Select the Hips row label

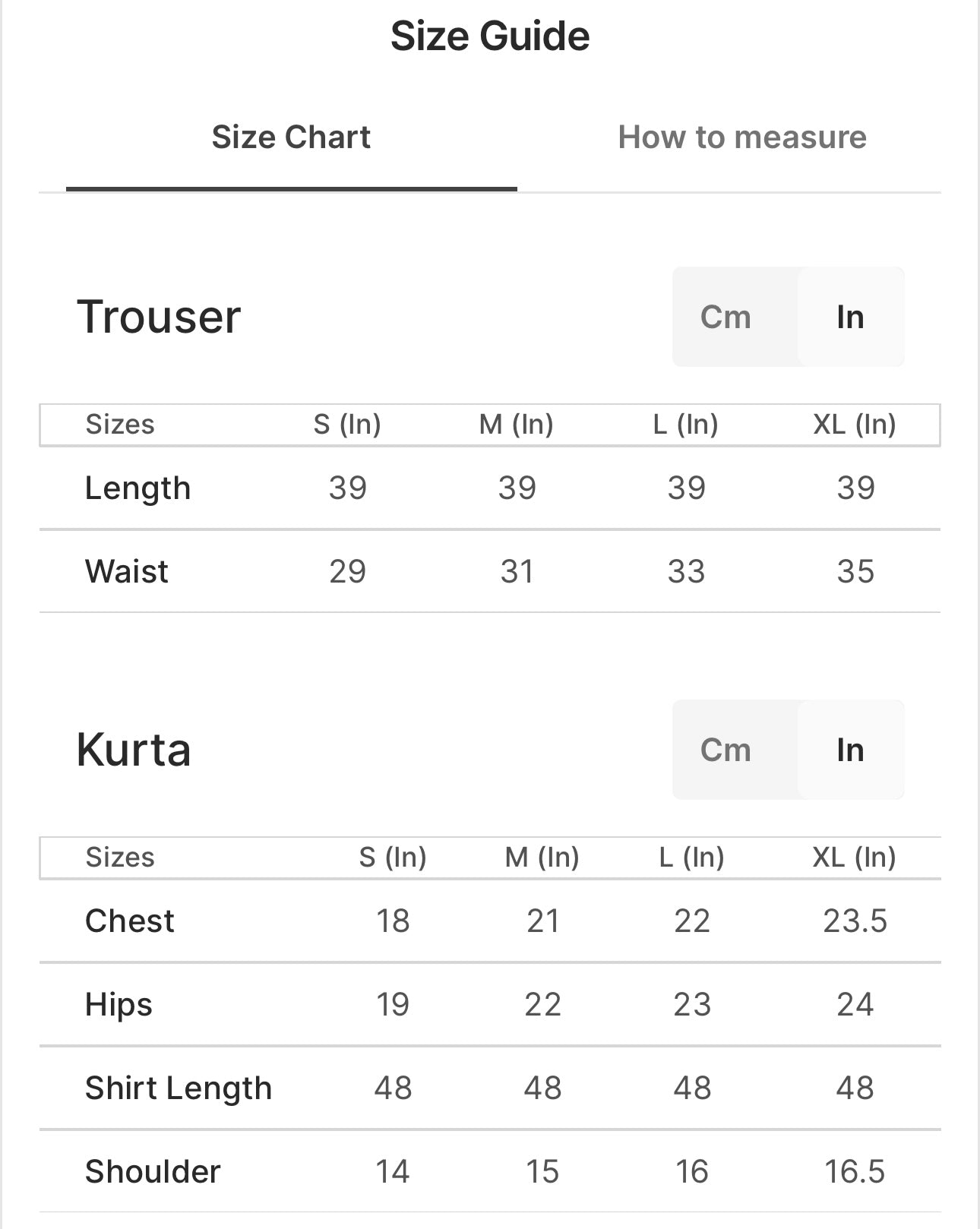point(119,1004)
